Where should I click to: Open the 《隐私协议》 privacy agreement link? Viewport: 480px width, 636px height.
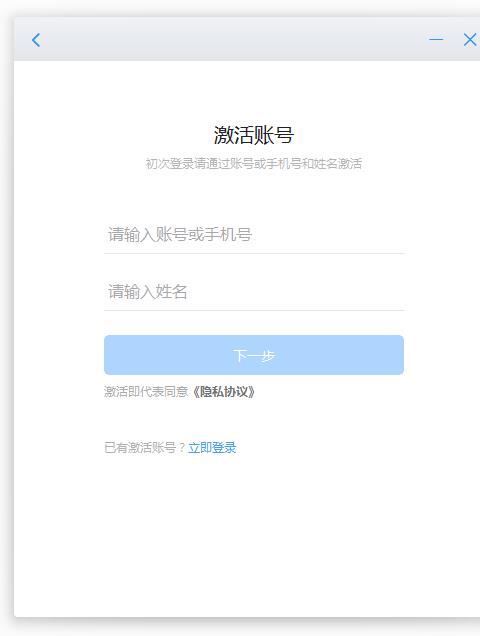coord(223,392)
